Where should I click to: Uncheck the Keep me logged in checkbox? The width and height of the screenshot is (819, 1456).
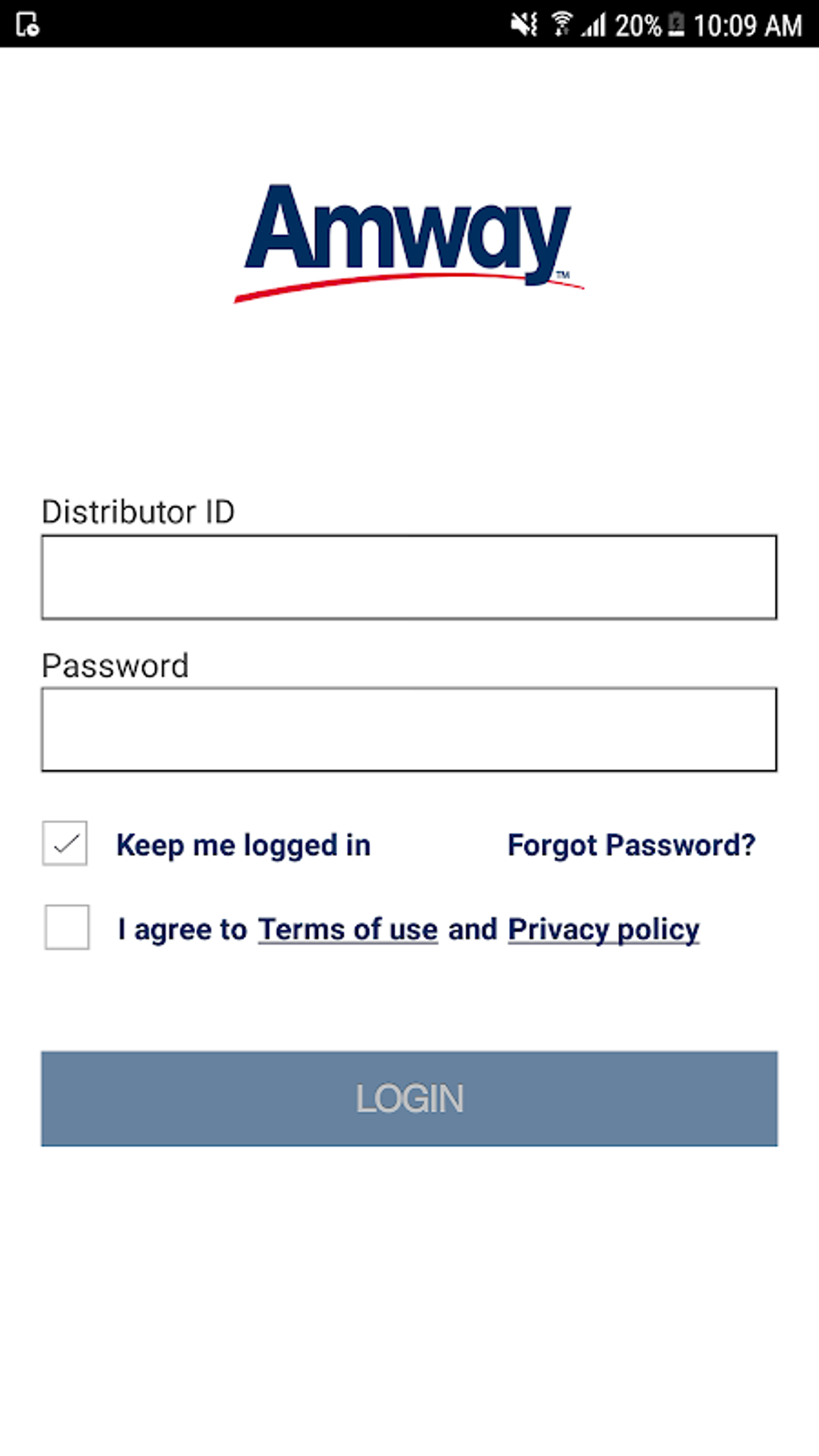pyautogui.click(x=65, y=843)
